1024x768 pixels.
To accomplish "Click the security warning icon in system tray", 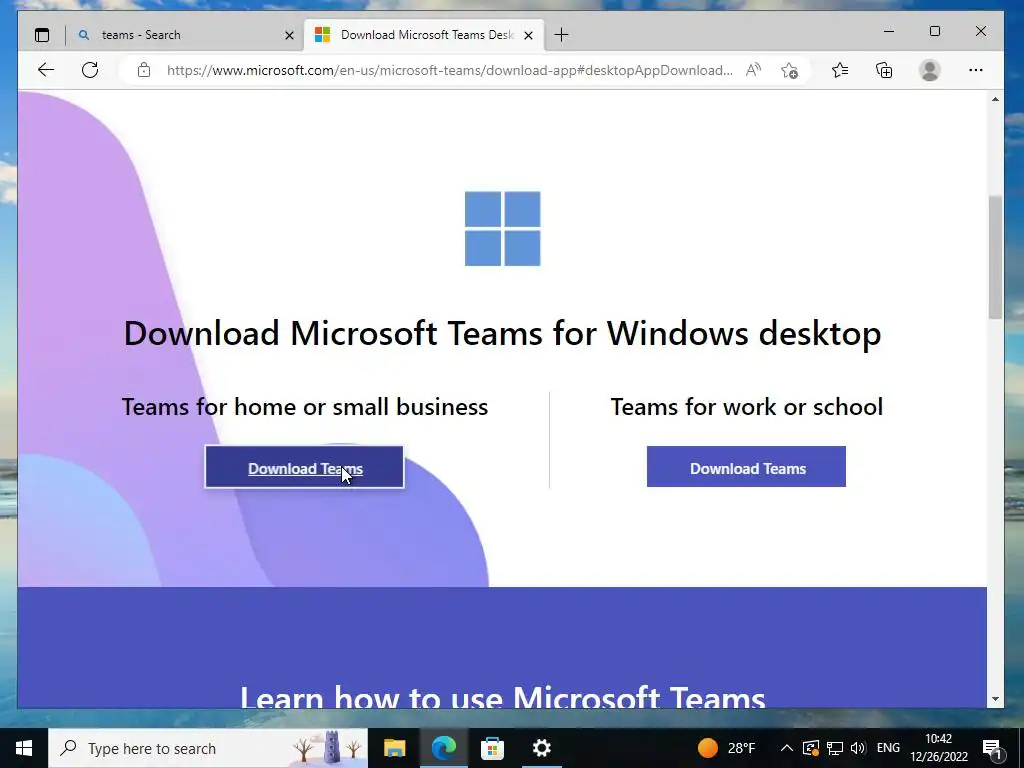I will pos(810,748).
